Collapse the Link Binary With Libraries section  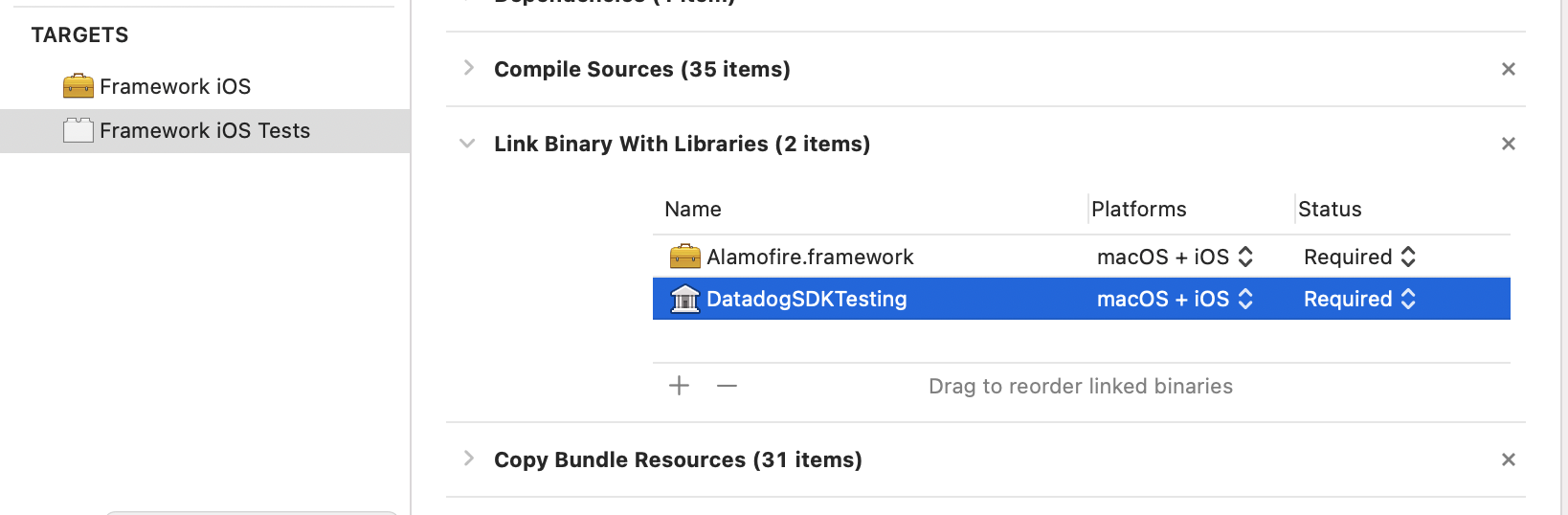(x=467, y=144)
